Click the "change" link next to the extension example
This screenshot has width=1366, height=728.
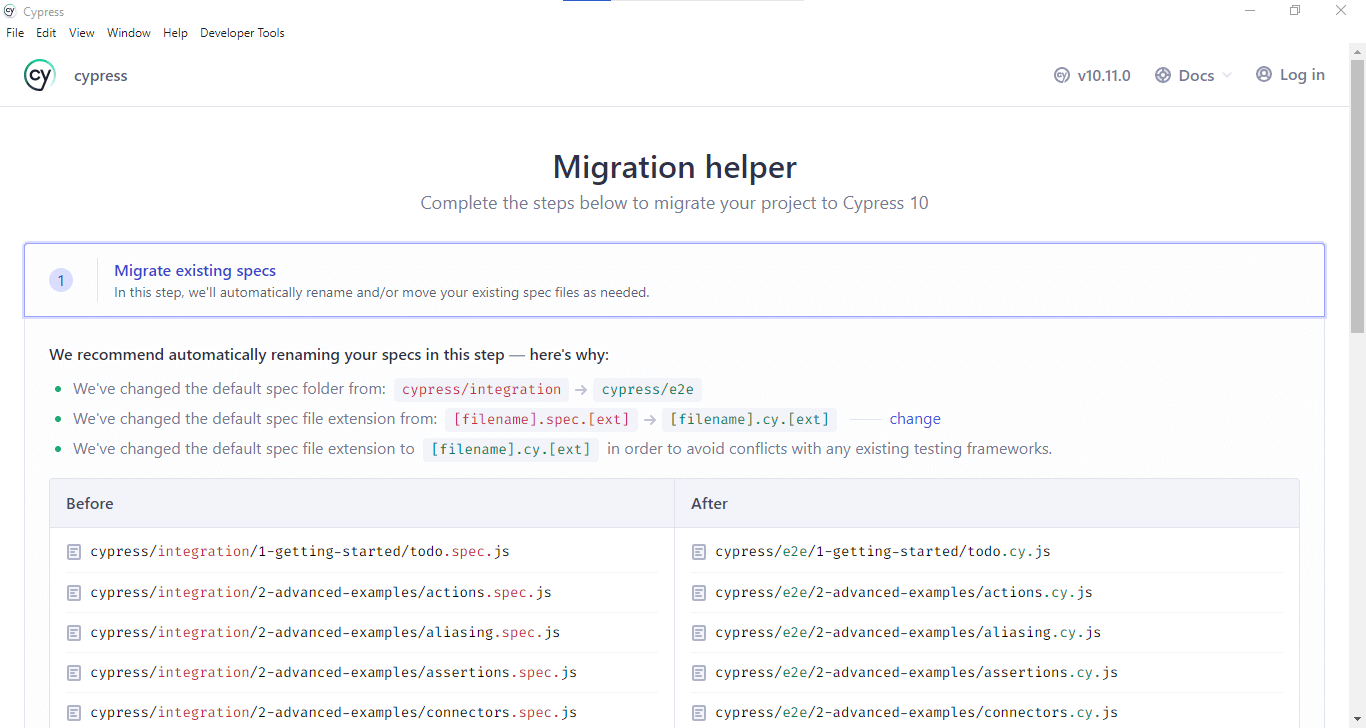[915, 418]
